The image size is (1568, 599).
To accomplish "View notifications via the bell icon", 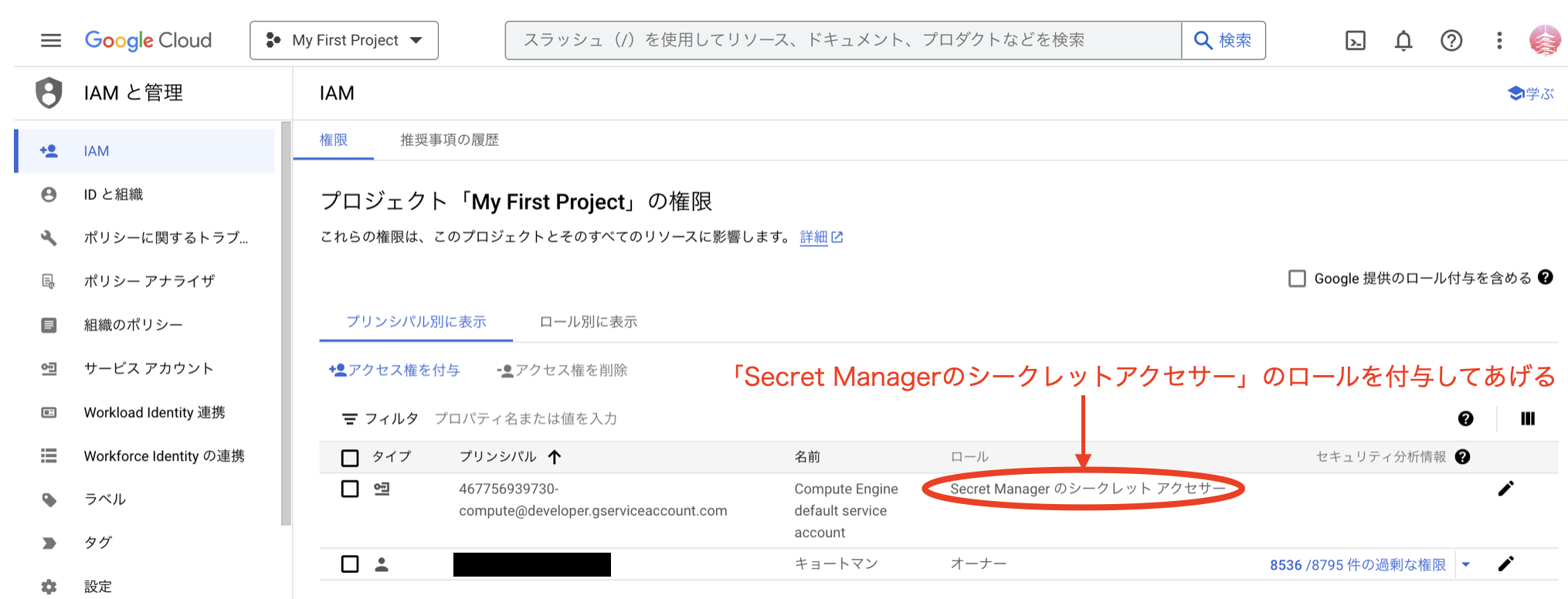I will coord(1404,40).
